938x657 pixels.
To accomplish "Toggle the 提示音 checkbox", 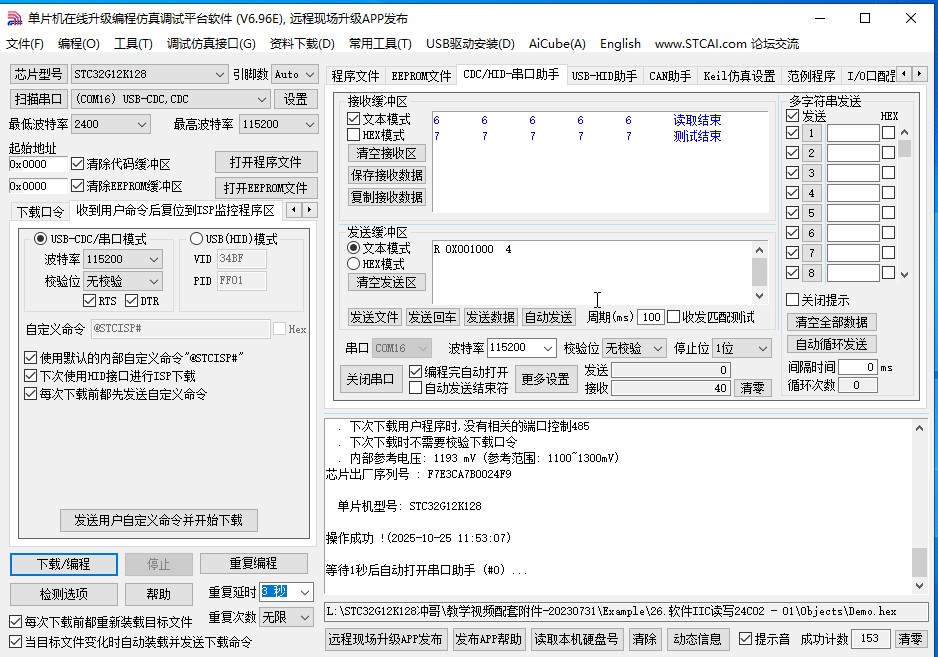I will (x=746, y=639).
